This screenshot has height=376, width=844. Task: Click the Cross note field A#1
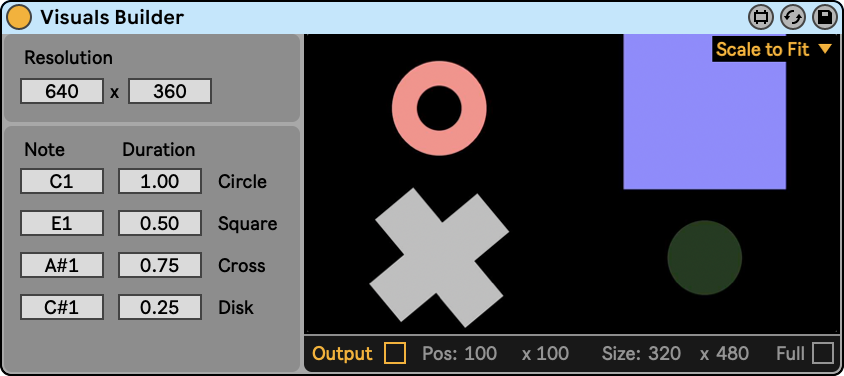62,265
